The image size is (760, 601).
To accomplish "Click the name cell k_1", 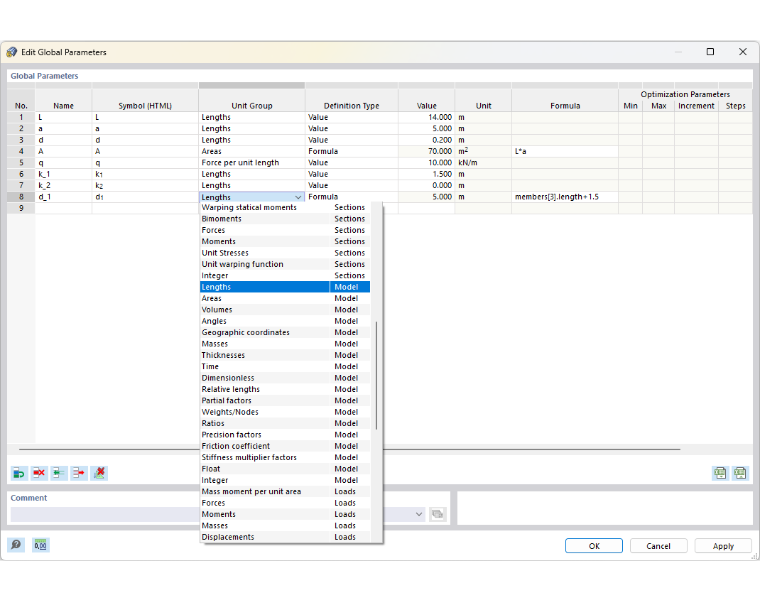I will pyautogui.click(x=63, y=174).
